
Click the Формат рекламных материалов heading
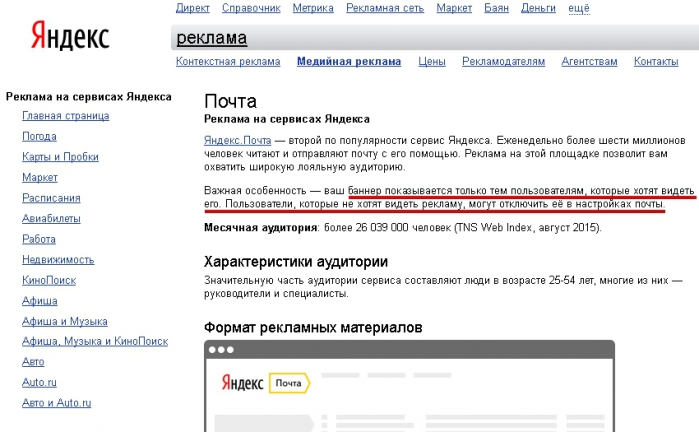pos(313,328)
